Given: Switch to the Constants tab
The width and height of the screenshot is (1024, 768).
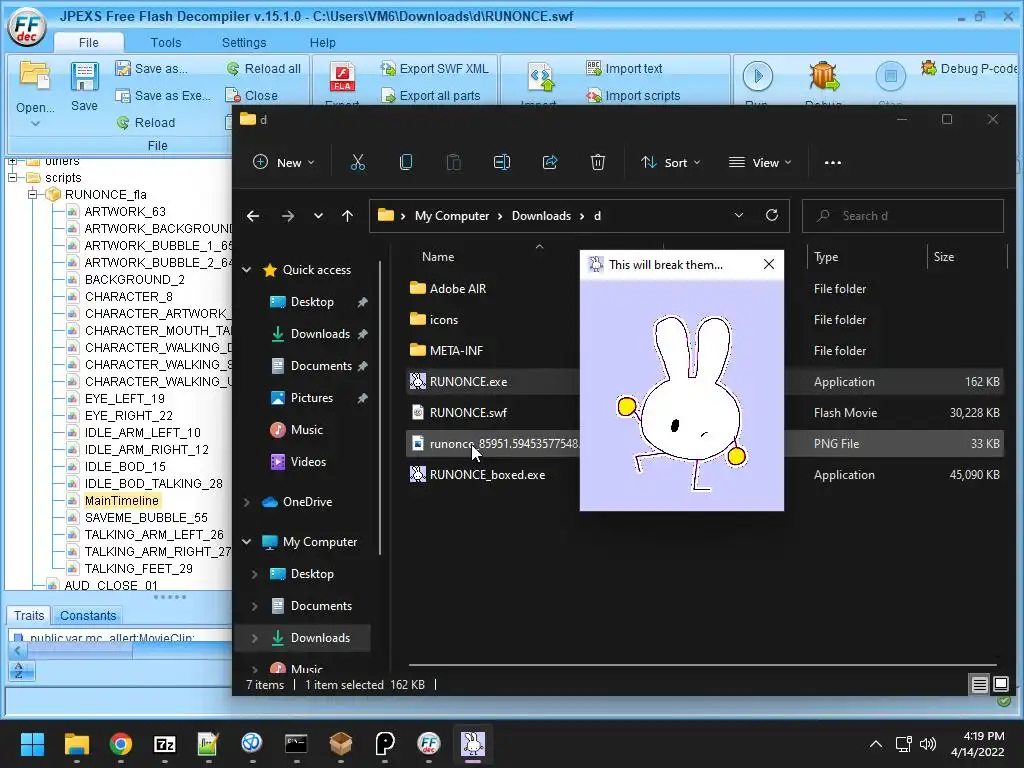Looking at the screenshot, I should pos(88,615).
